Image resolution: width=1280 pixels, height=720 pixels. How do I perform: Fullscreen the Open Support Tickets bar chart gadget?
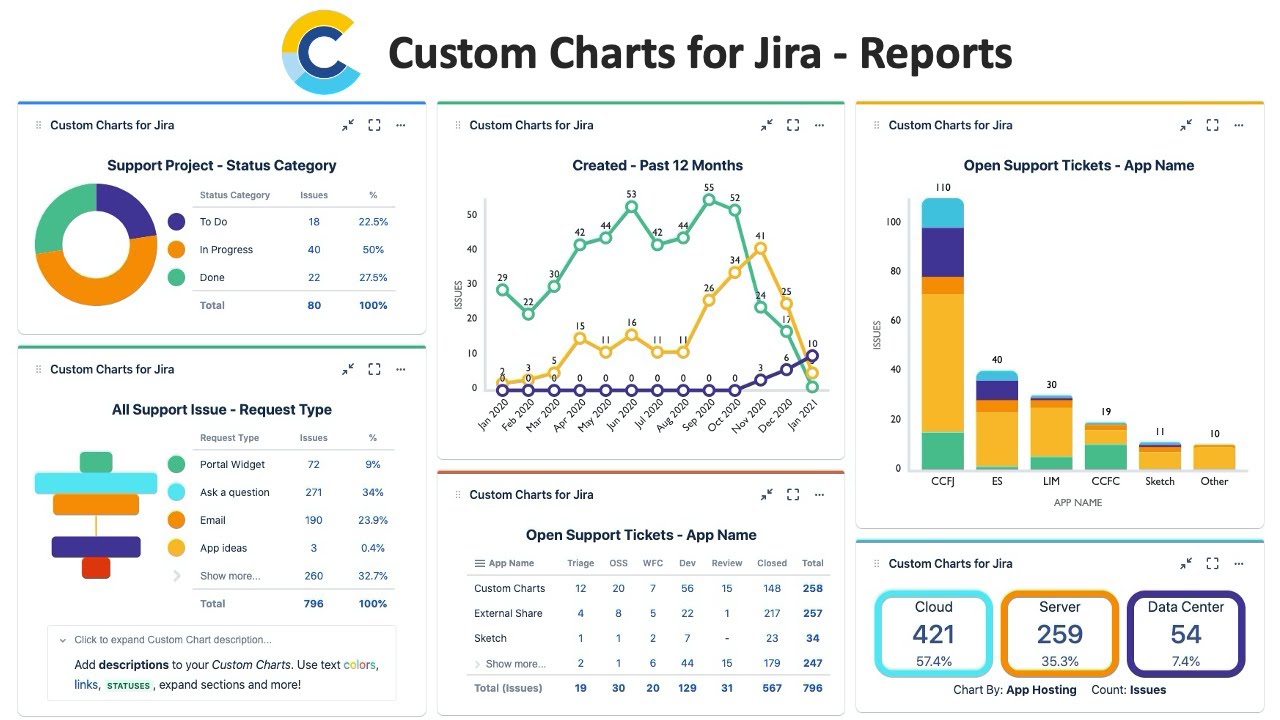pos(1212,125)
